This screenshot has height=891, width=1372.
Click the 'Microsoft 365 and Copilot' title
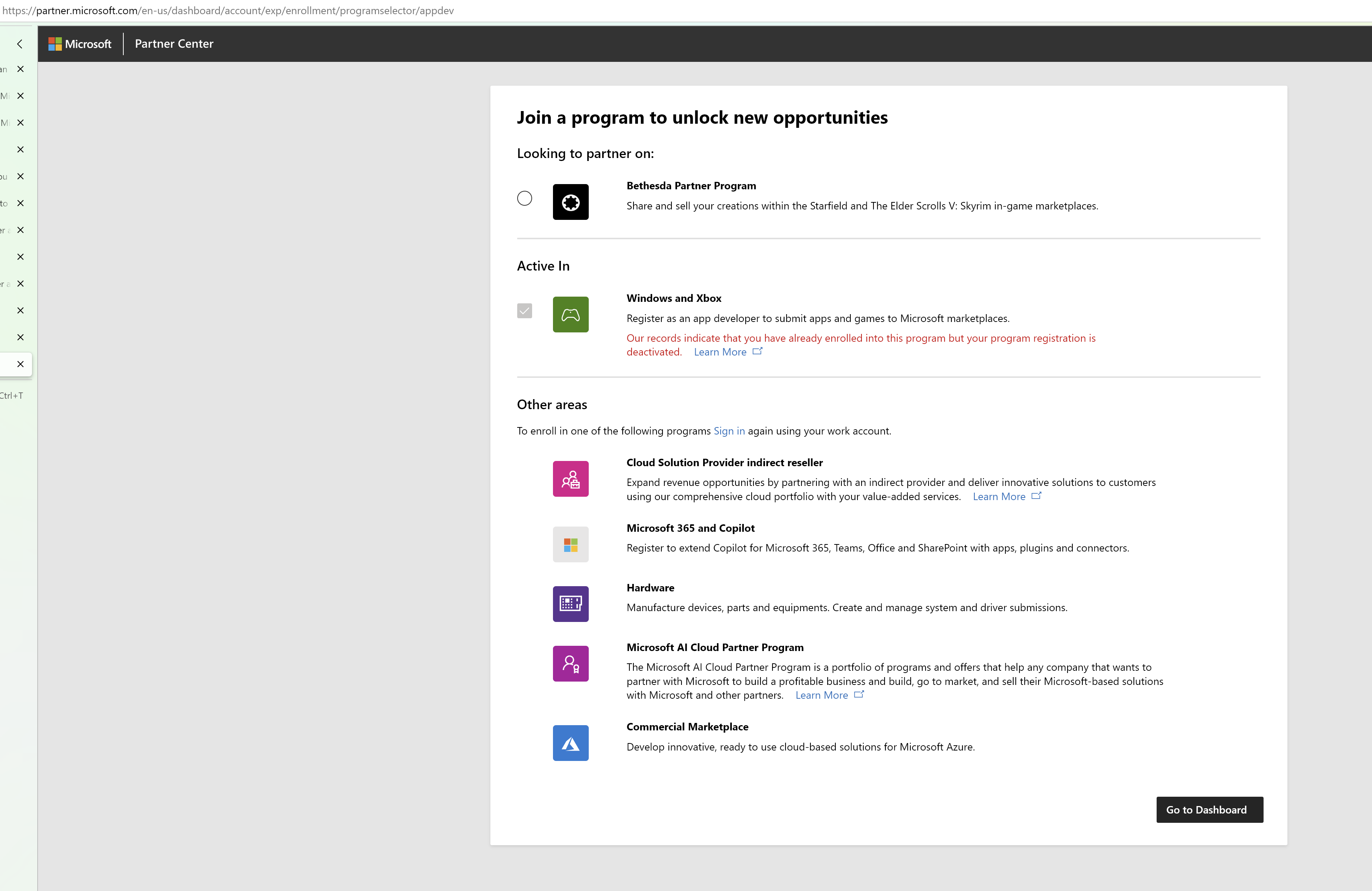690,528
